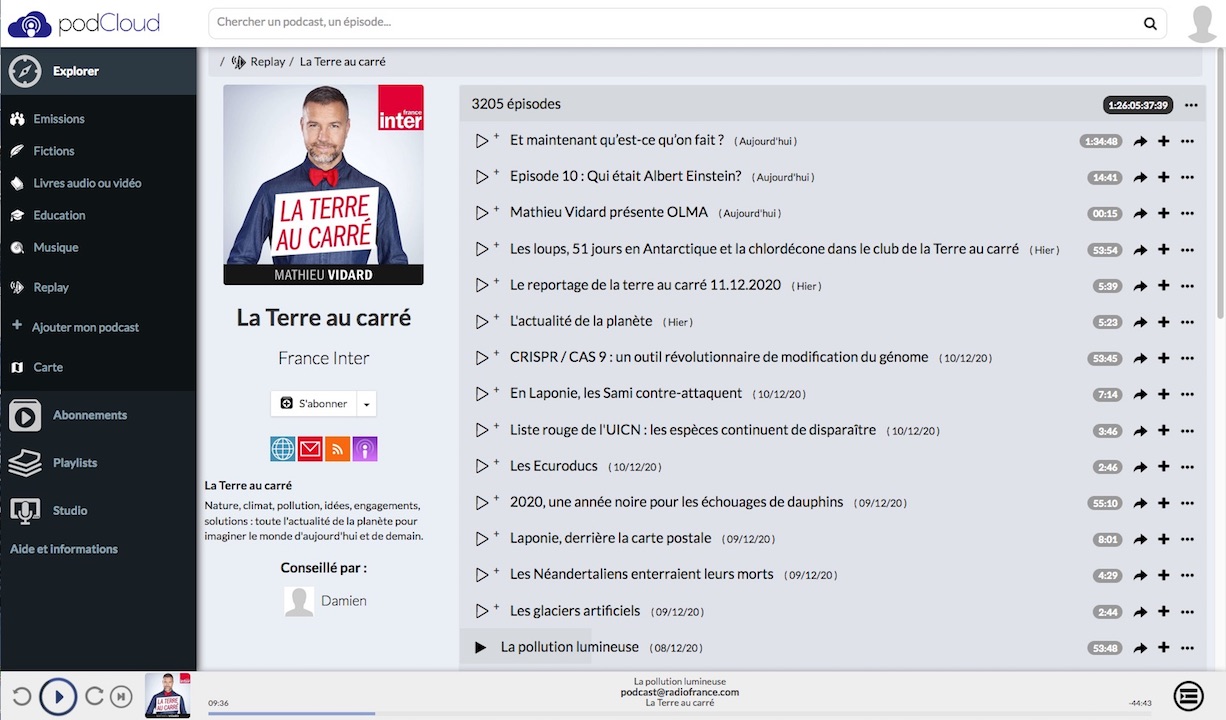Play episode 'L'actualité de la planète'
The height and width of the screenshot is (720, 1226).
pos(481,322)
